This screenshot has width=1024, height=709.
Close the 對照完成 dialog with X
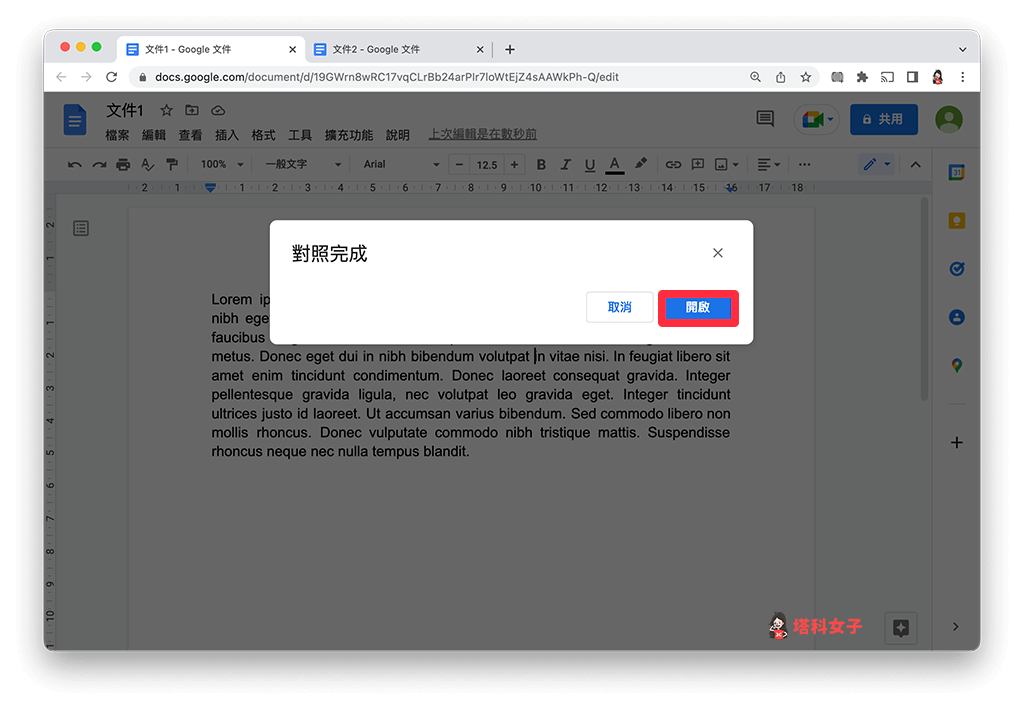(x=717, y=253)
